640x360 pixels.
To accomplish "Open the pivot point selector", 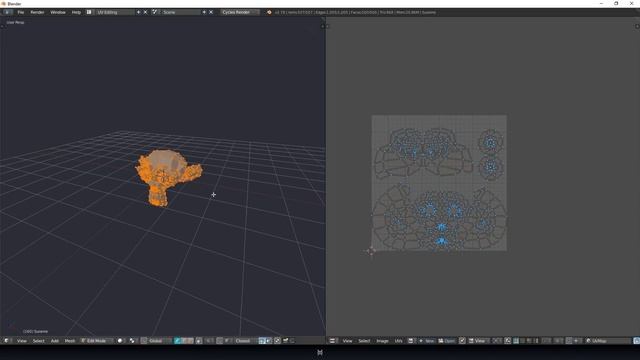I will pyautogui.click(x=132, y=341).
